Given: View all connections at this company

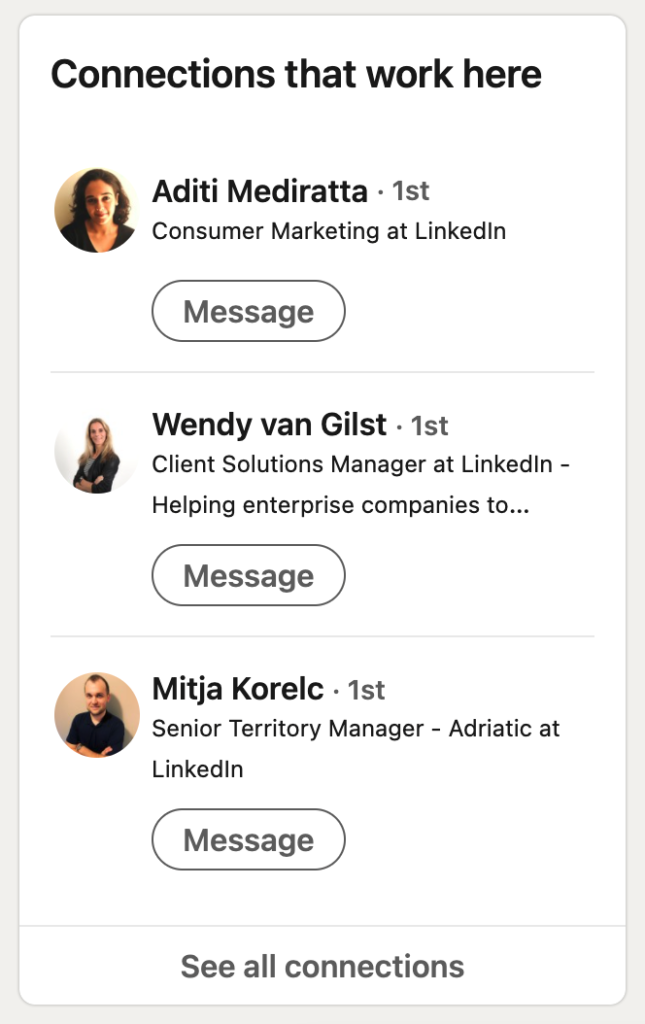Looking at the screenshot, I should tap(322, 967).
